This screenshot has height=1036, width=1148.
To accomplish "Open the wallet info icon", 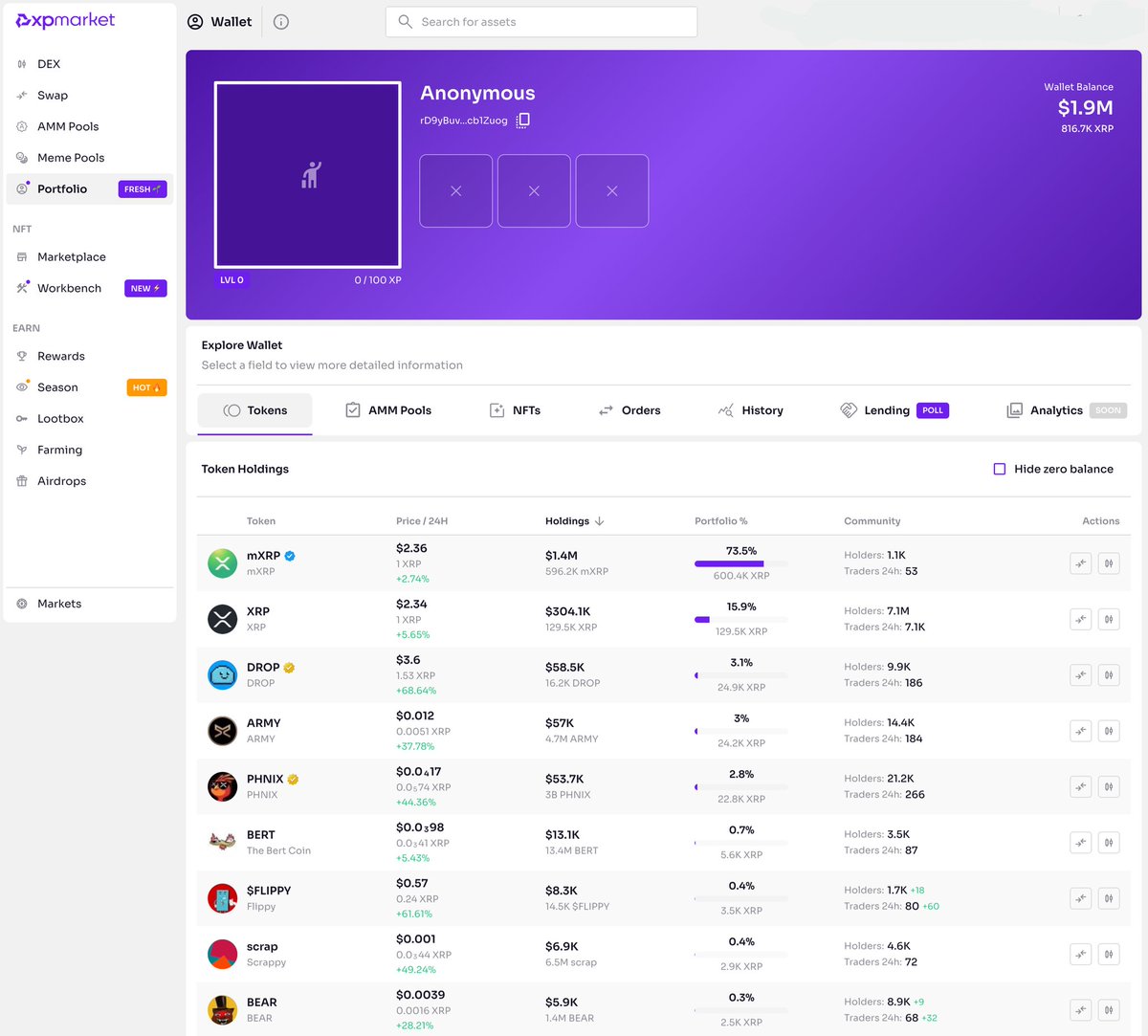I will (x=281, y=22).
